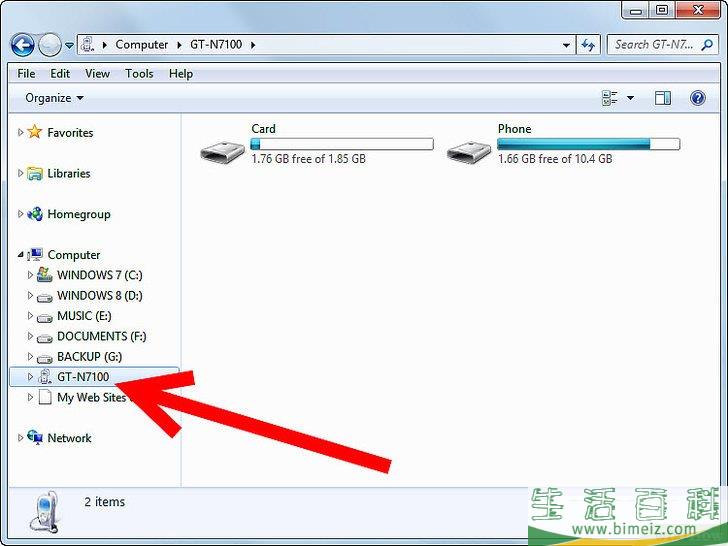This screenshot has height=546, width=728.
Task: Click the Computer monitor icon
Action: [x=35, y=254]
